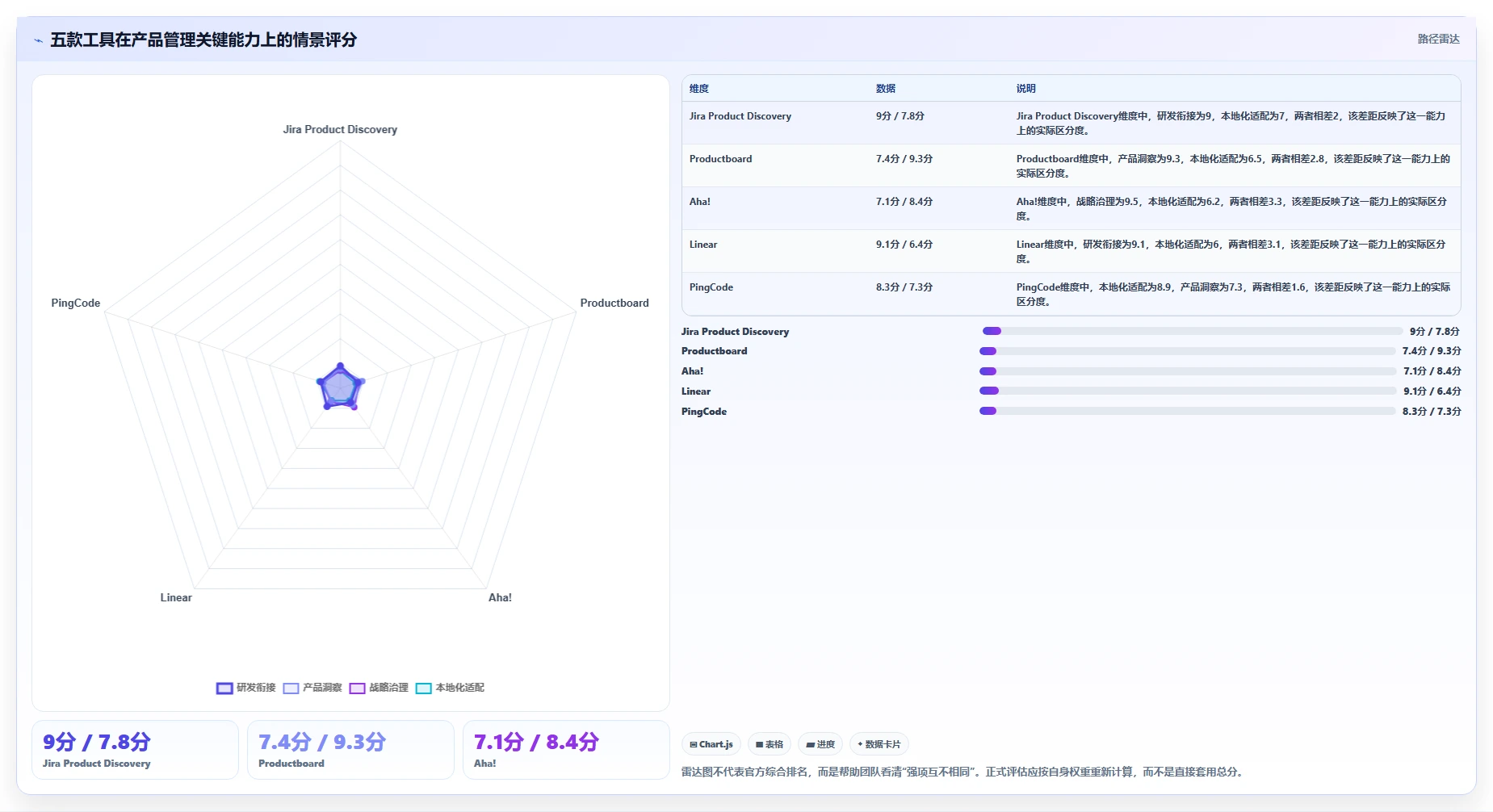Image resolution: width=1493 pixels, height=812 pixels.
Task: Click table cell 8.3分 / 7.3分
Action: (x=904, y=287)
